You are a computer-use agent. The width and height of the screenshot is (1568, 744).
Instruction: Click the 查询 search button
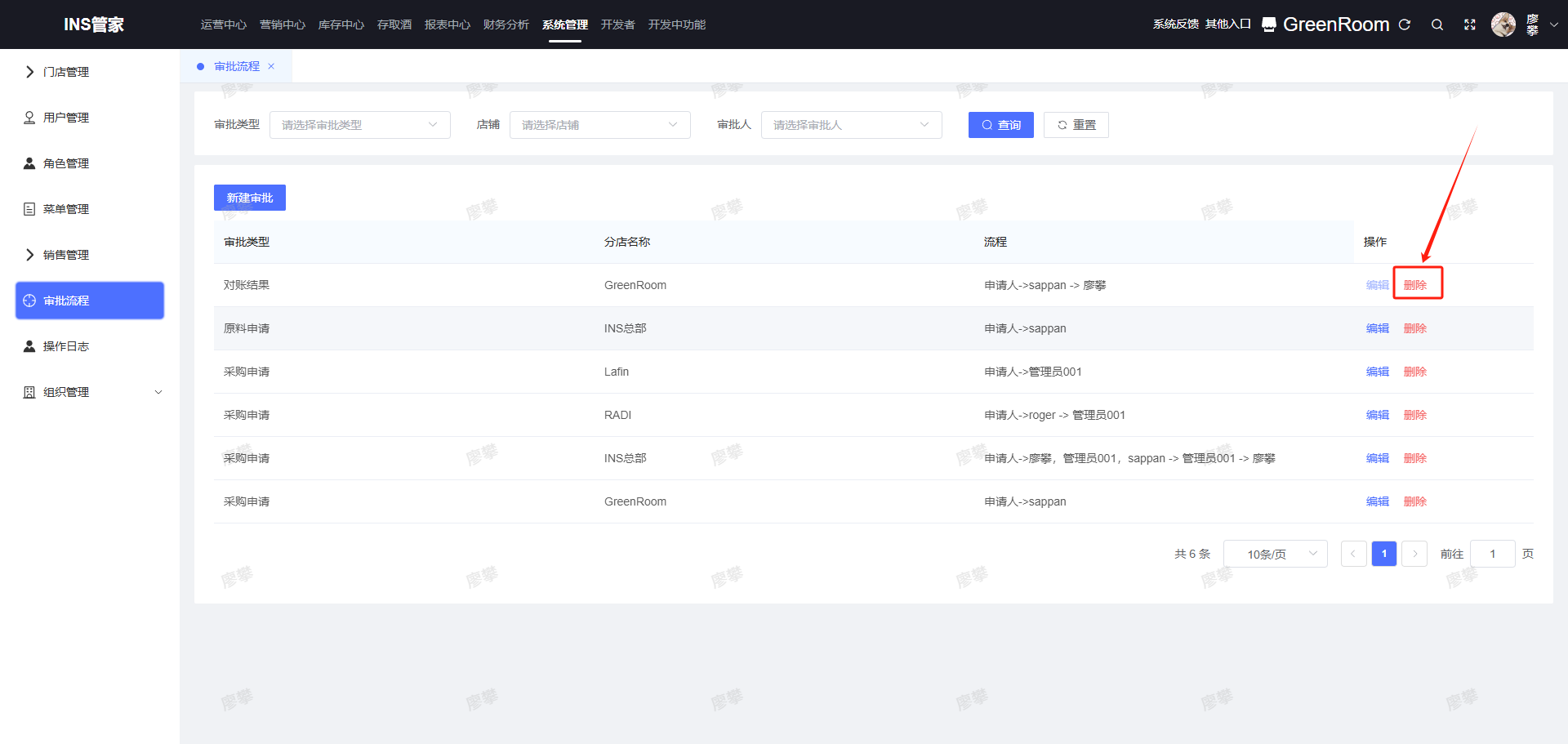1001,125
